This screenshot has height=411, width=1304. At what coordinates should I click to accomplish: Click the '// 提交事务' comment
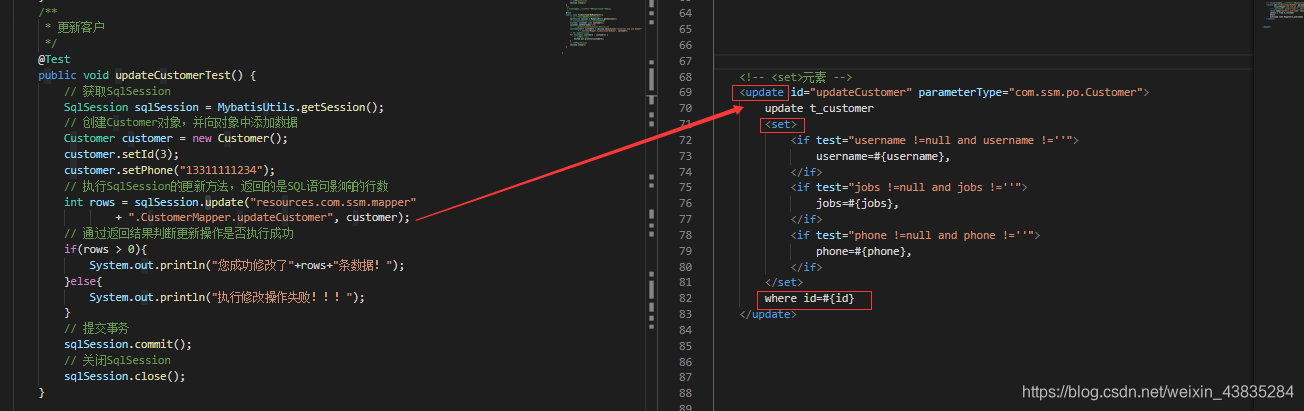point(96,328)
